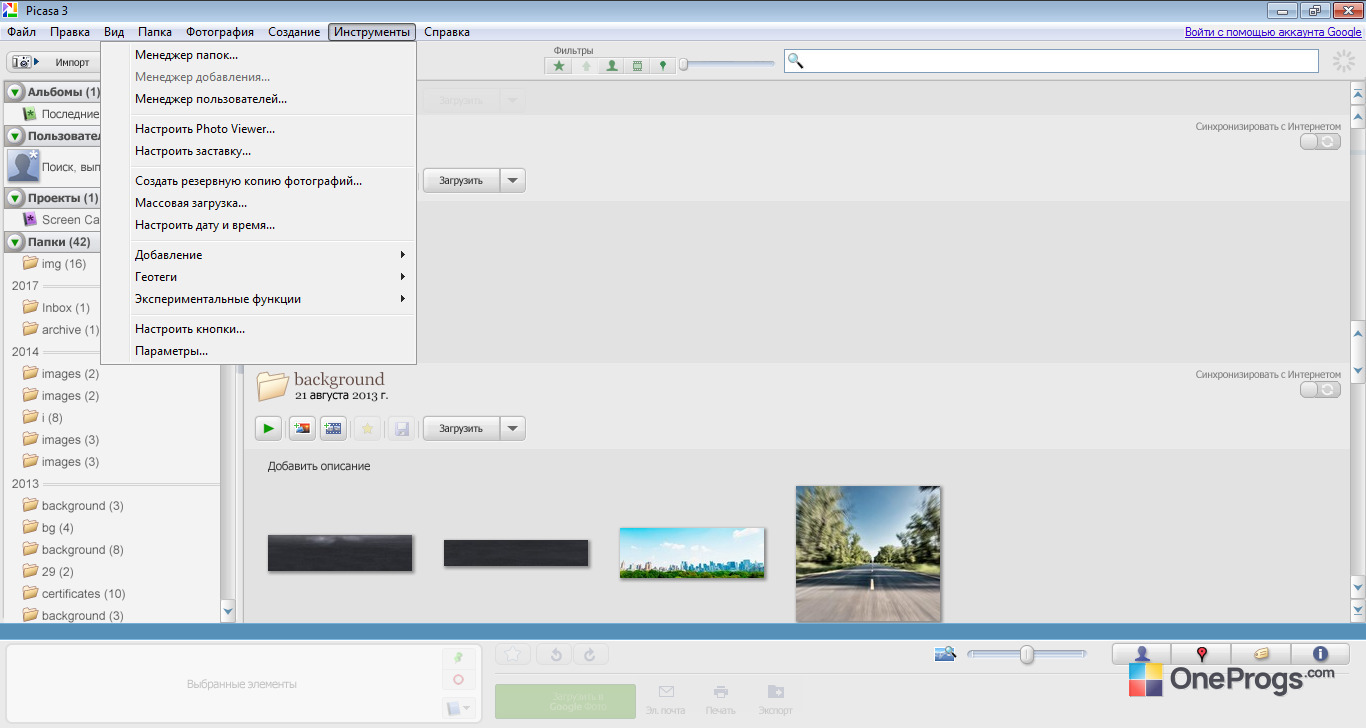The height and width of the screenshot is (728, 1366).
Task: Play slideshow of background folder
Action: click(268, 429)
